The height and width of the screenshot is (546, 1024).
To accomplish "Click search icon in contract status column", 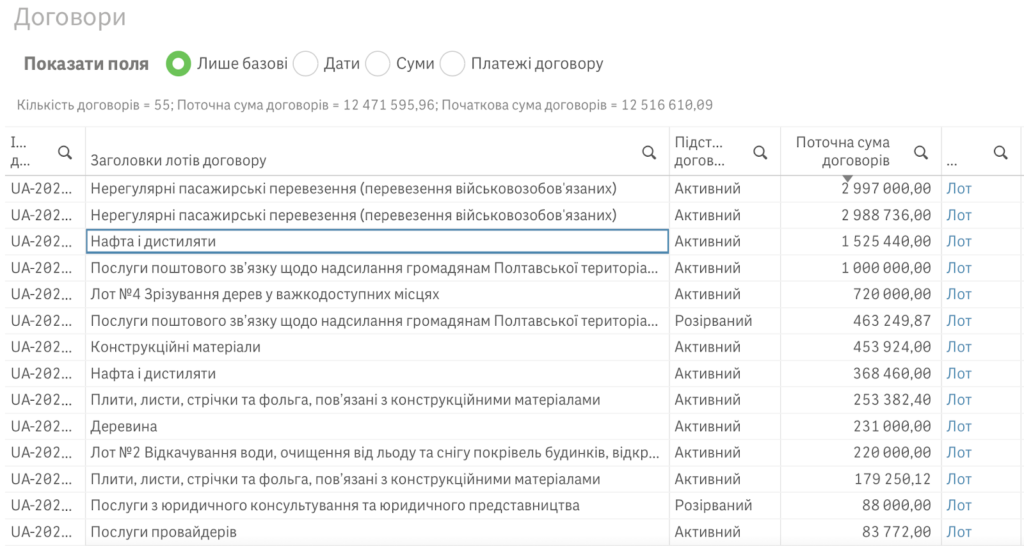I will pos(760,152).
